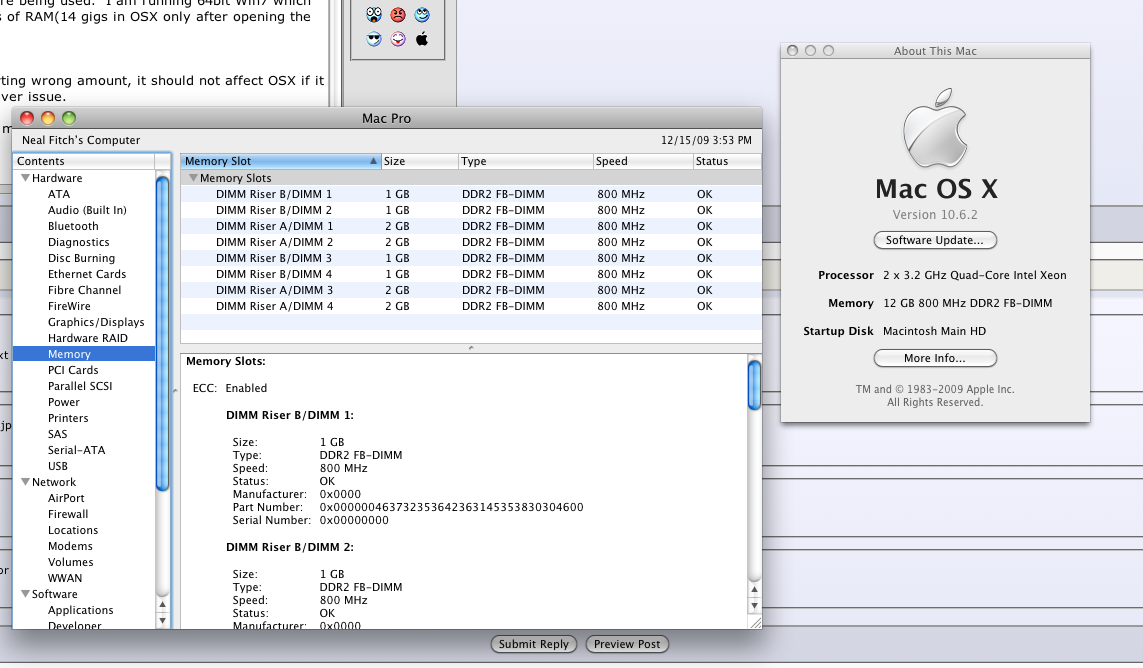Collapse the Hardware category triangle

[x=26, y=178]
